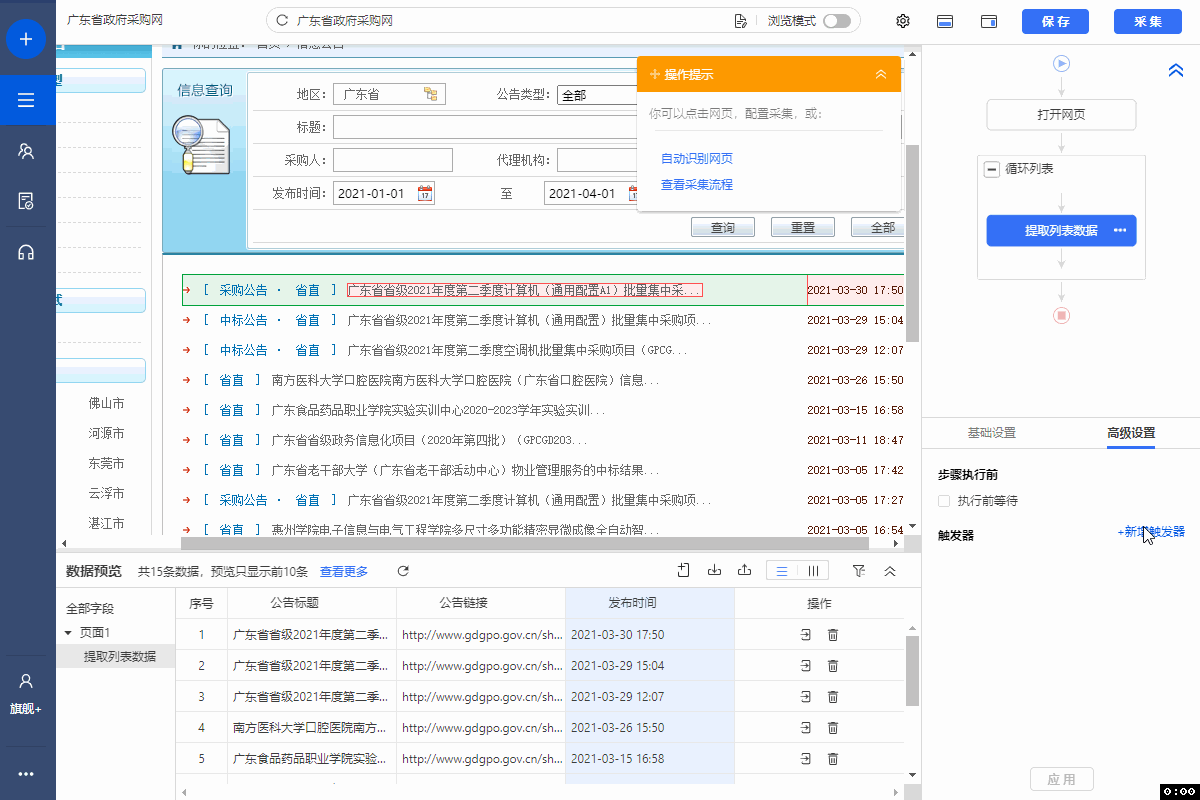Click the 采集 collect button
Screen dimensions: 1200x800
coord(1148,21)
